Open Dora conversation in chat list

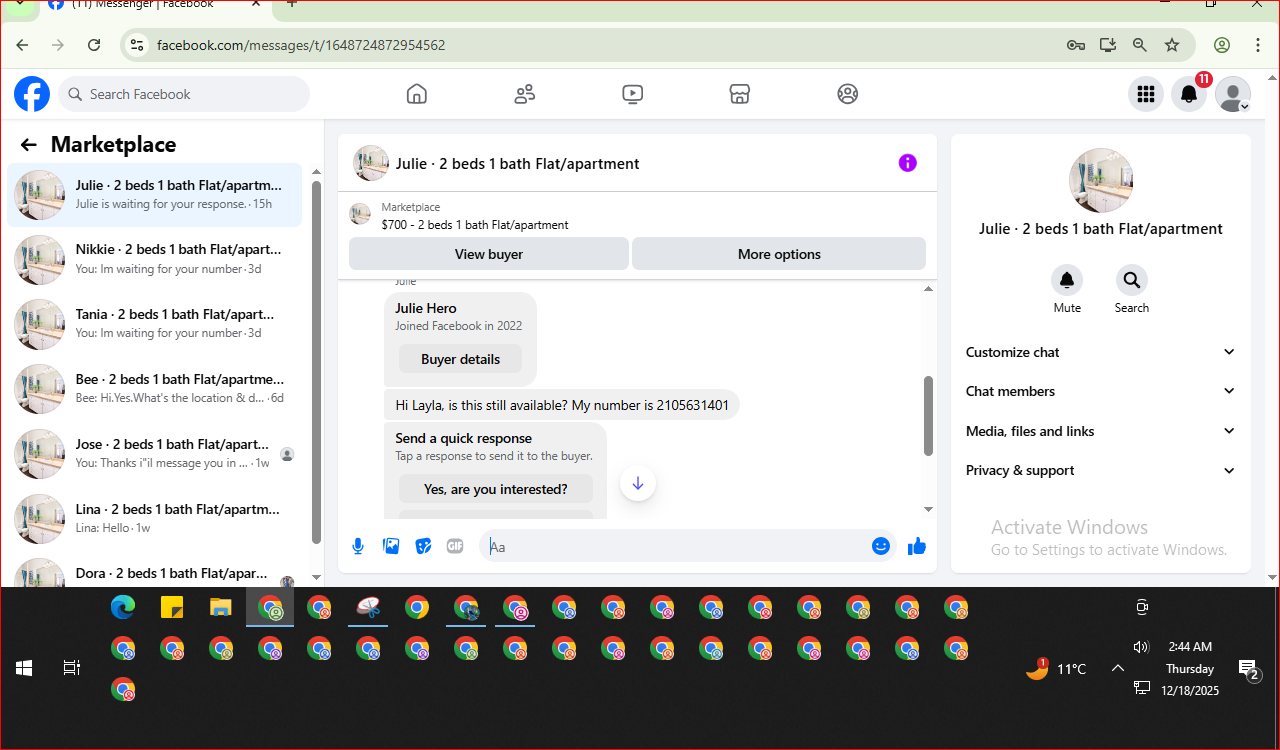(155, 572)
